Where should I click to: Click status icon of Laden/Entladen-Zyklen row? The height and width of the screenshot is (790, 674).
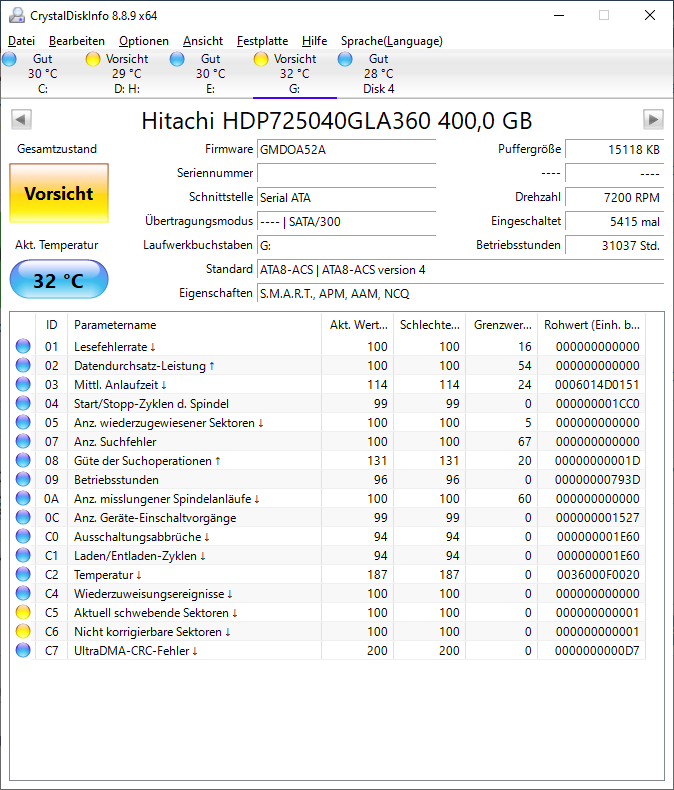click(23, 555)
